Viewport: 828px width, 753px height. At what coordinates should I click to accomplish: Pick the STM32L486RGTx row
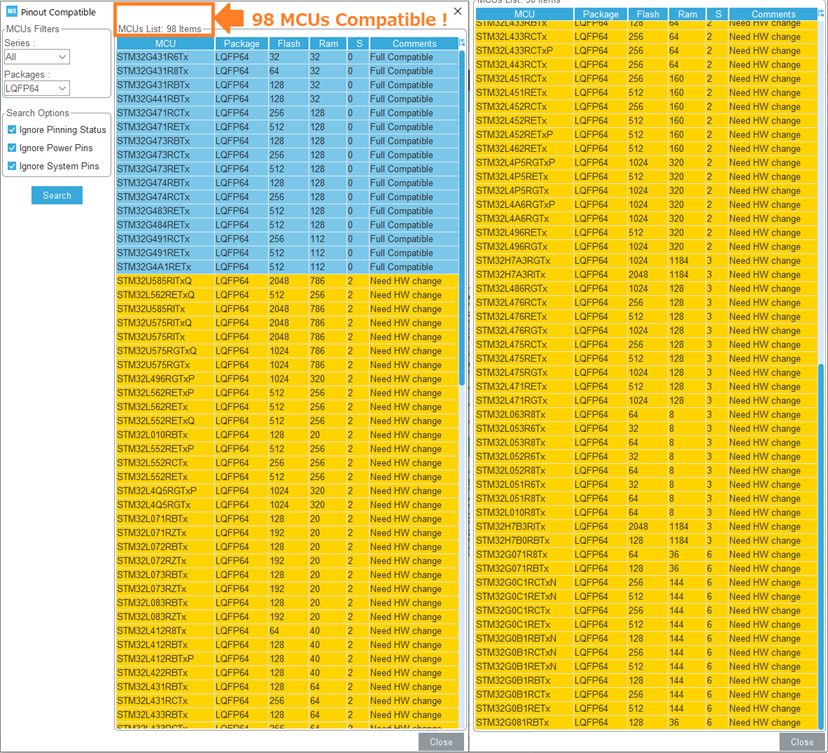[x=646, y=288]
